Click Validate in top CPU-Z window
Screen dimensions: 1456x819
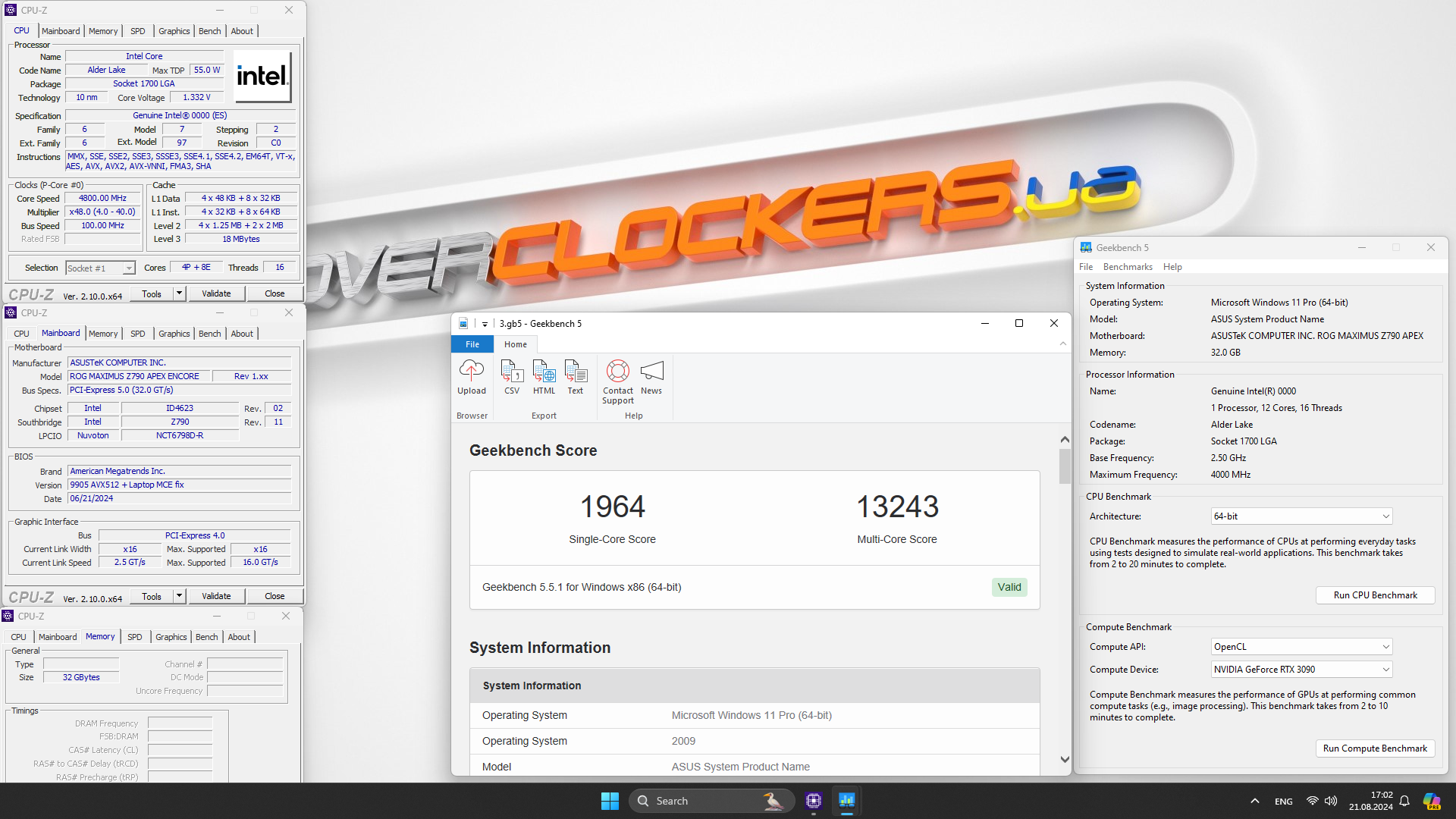pos(216,293)
